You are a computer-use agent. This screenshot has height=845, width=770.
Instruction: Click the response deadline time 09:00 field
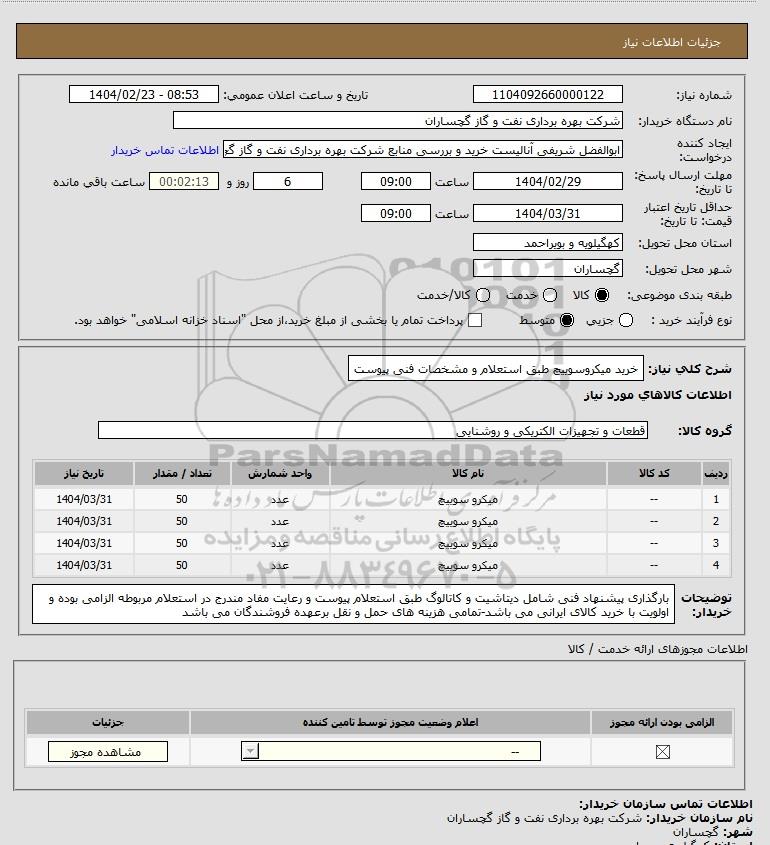tap(396, 182)
